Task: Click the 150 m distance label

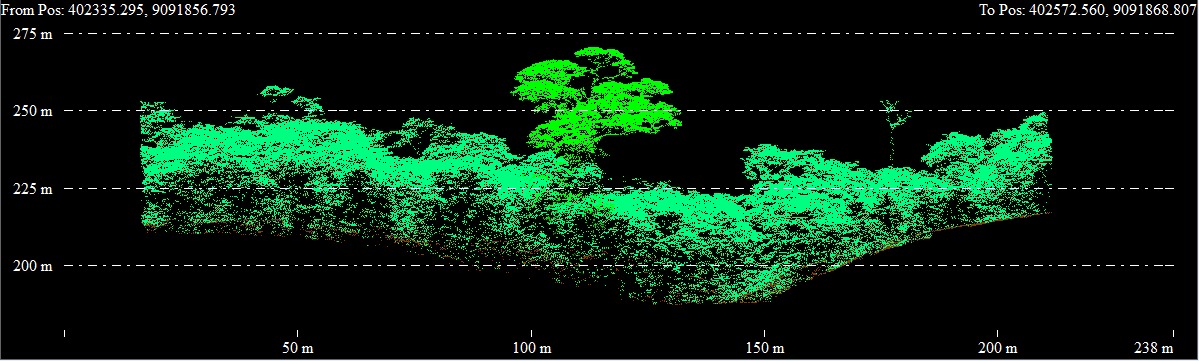Action: tap(765, 348)
